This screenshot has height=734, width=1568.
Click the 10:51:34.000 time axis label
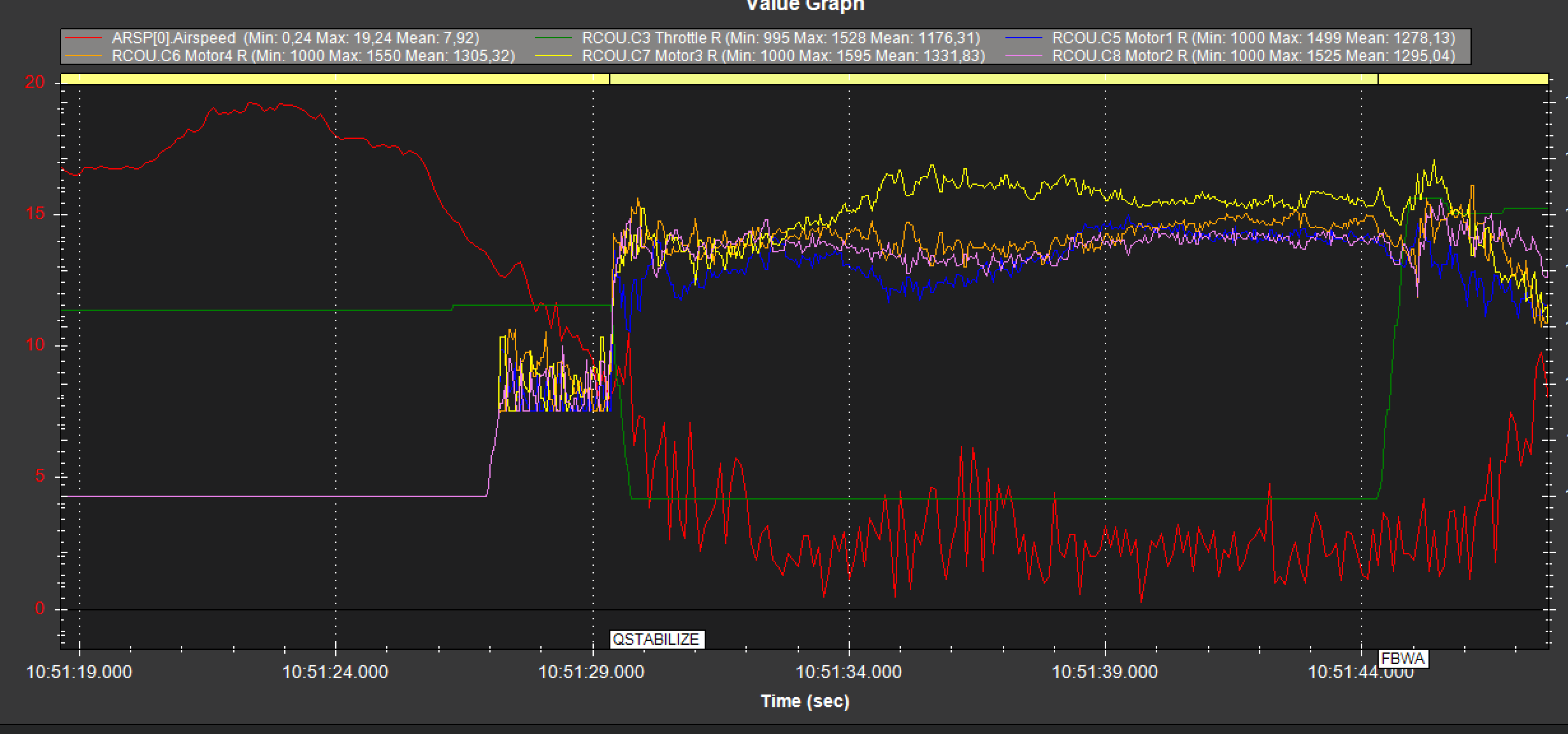tap(849, 672)
